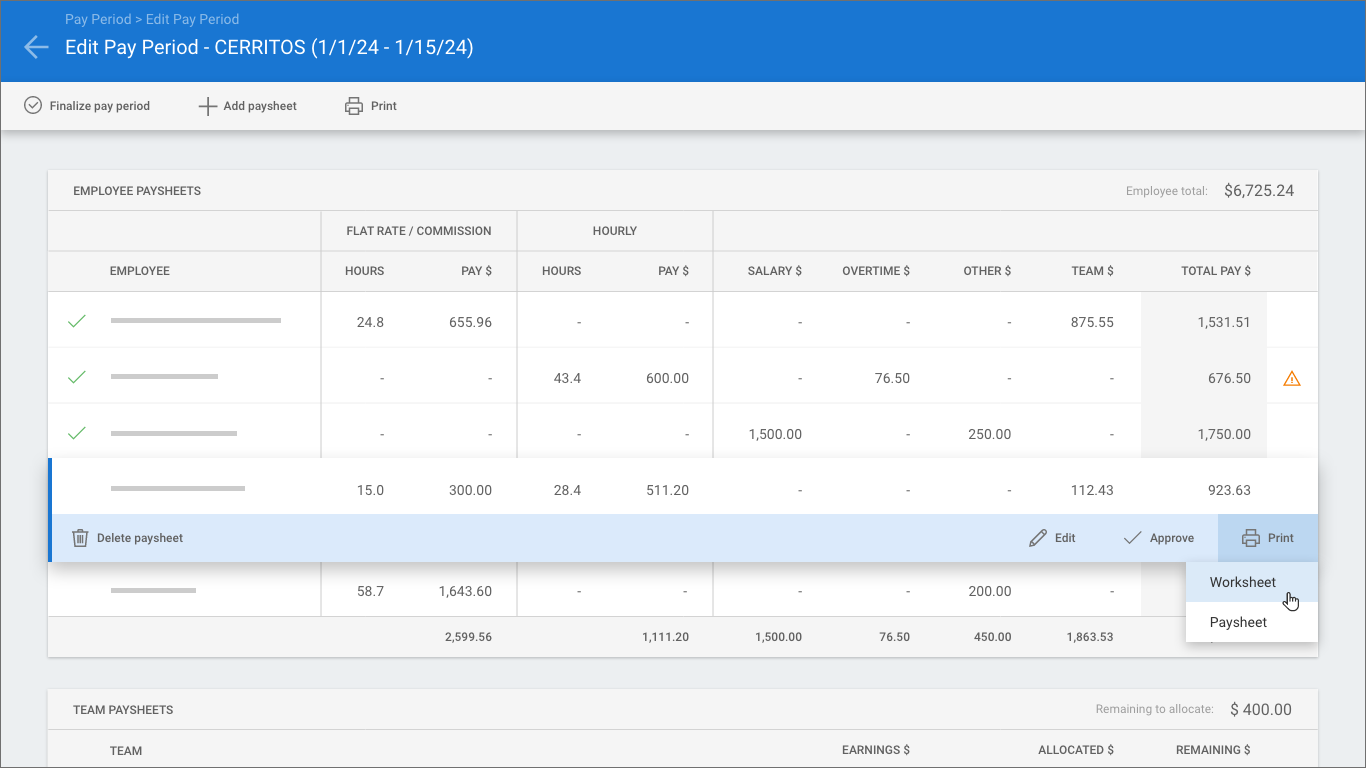Click green checkmark on 1,750.00 row

77,433
